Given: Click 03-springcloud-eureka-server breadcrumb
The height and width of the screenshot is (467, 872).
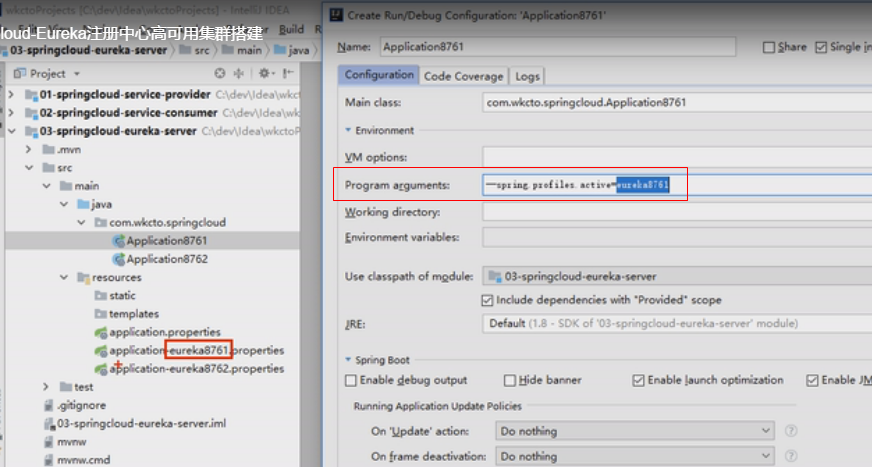Looking at the screenshot, I should [x=84, y=50].
